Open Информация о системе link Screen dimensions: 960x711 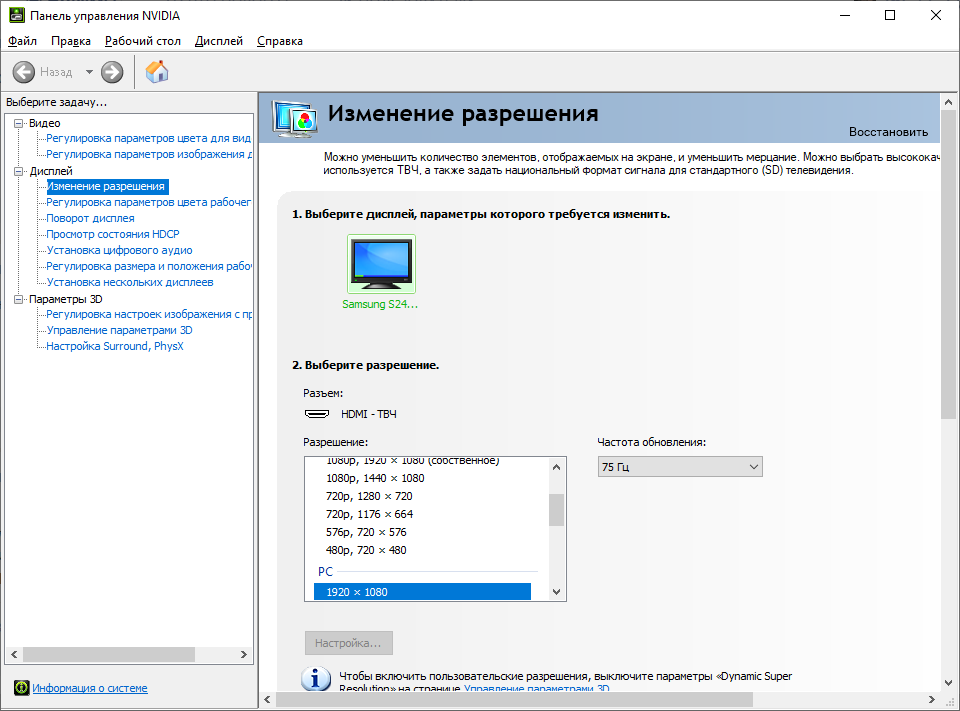(89, 688)
